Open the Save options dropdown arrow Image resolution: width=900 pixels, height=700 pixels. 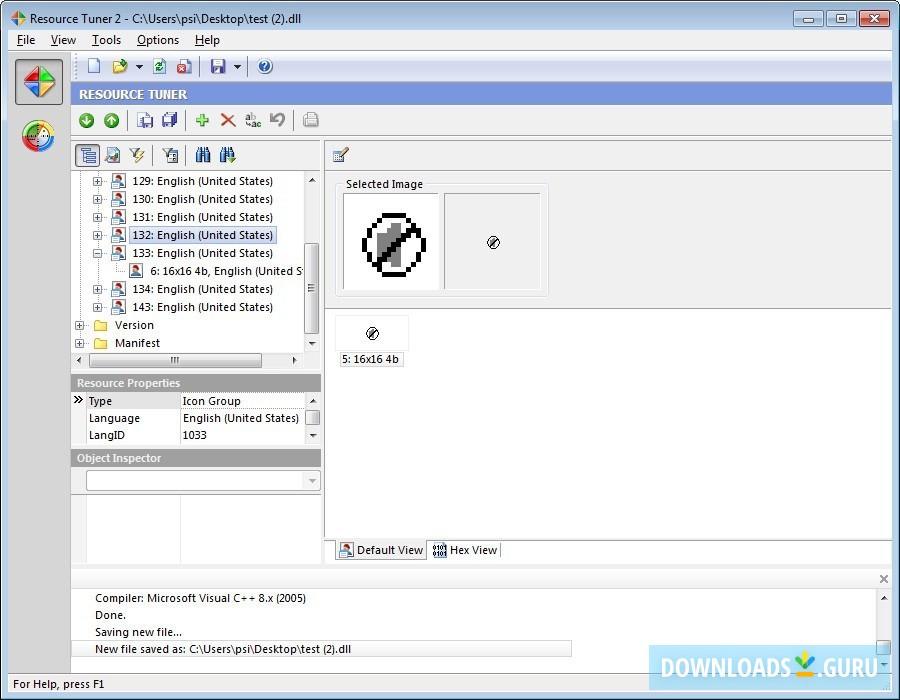(237, 67)
